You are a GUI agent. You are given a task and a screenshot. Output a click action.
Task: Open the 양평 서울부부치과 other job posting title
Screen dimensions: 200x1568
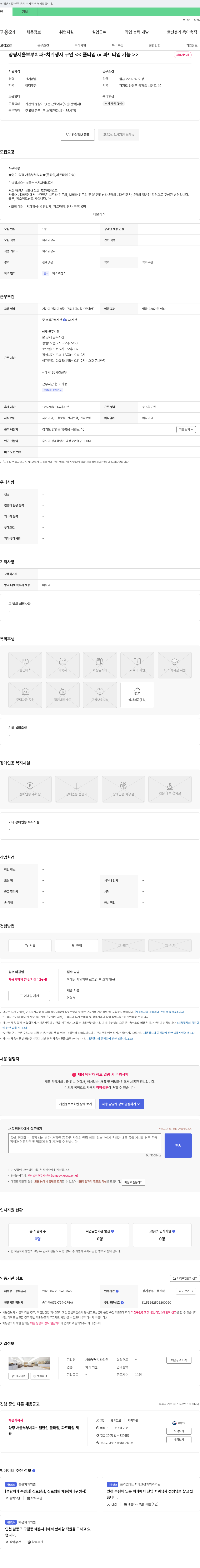(x=44, y=1430)
